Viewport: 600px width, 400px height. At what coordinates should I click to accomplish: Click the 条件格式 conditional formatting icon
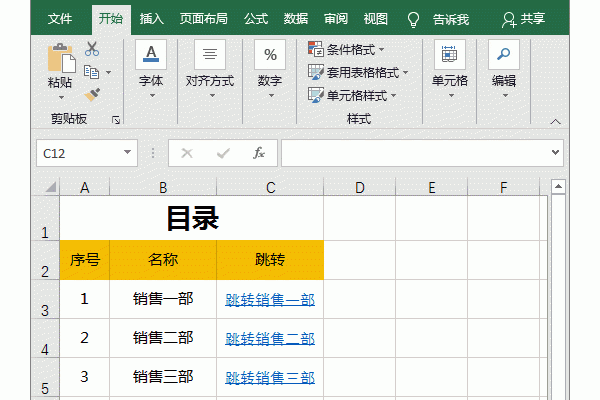coord(316,49)
